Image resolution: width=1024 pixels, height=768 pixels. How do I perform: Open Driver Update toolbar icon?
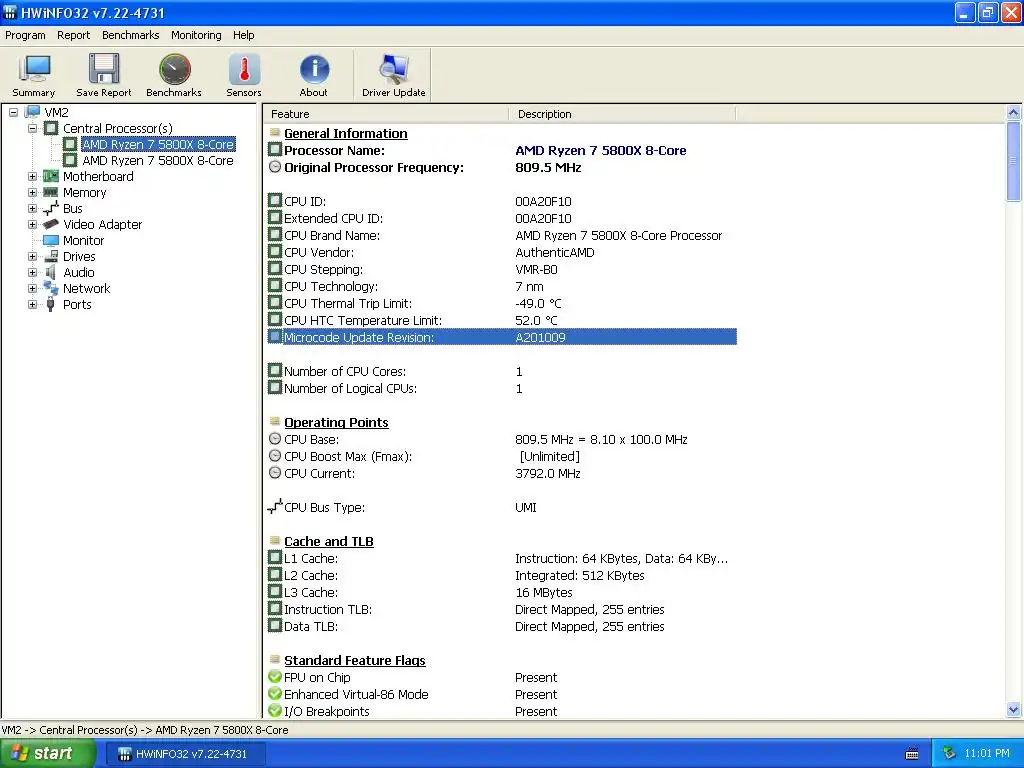click(x=393, y=75)
